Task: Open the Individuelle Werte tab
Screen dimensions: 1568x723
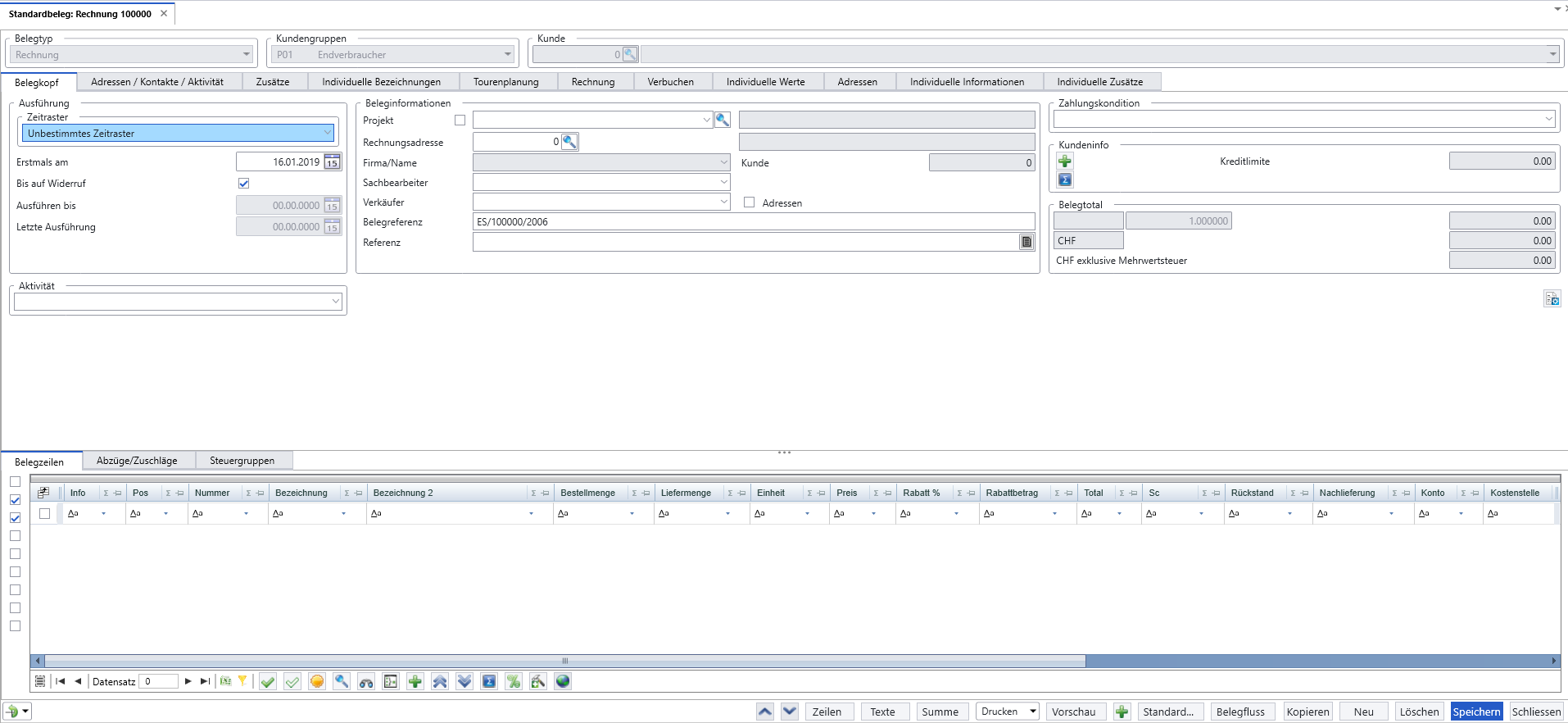Action: (x=766, y=82)
